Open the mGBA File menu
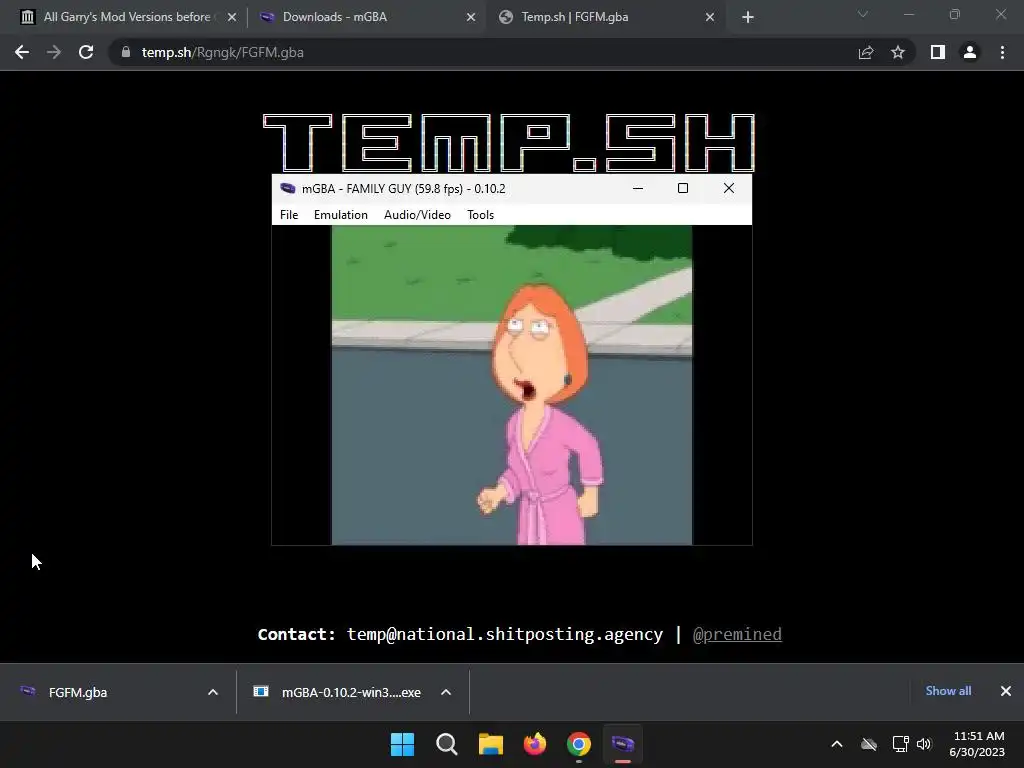Viewport: 1024px width, 768px height. 289,215
